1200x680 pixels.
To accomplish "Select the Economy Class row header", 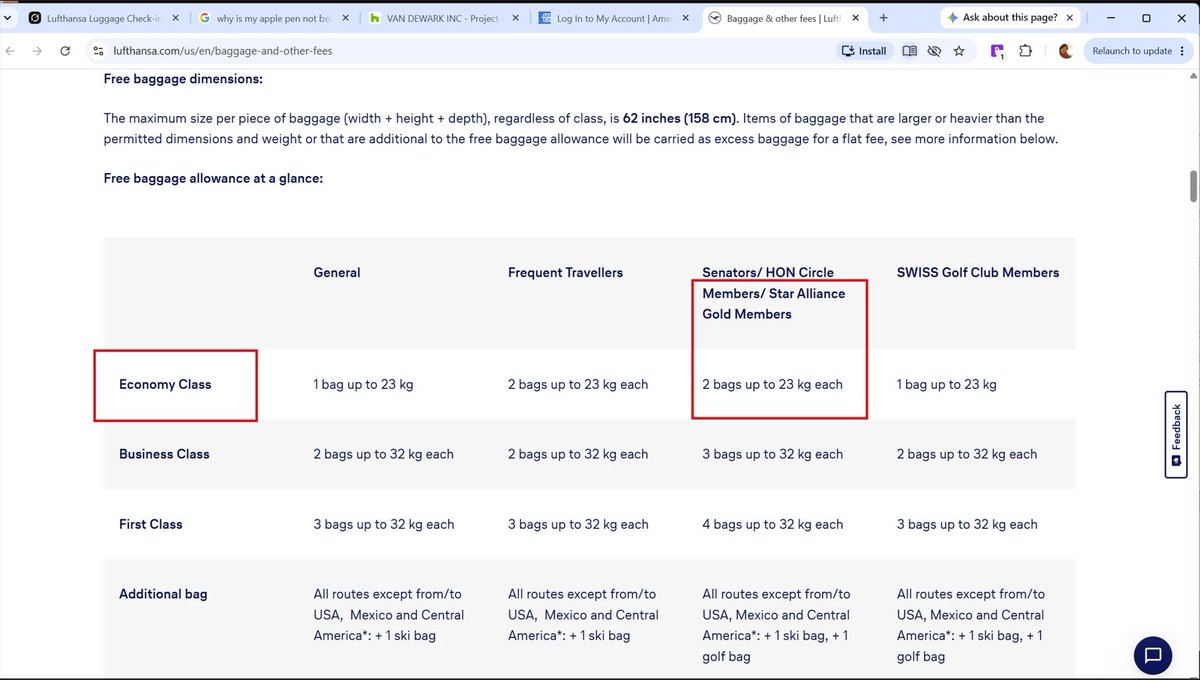I will point(165,384).
